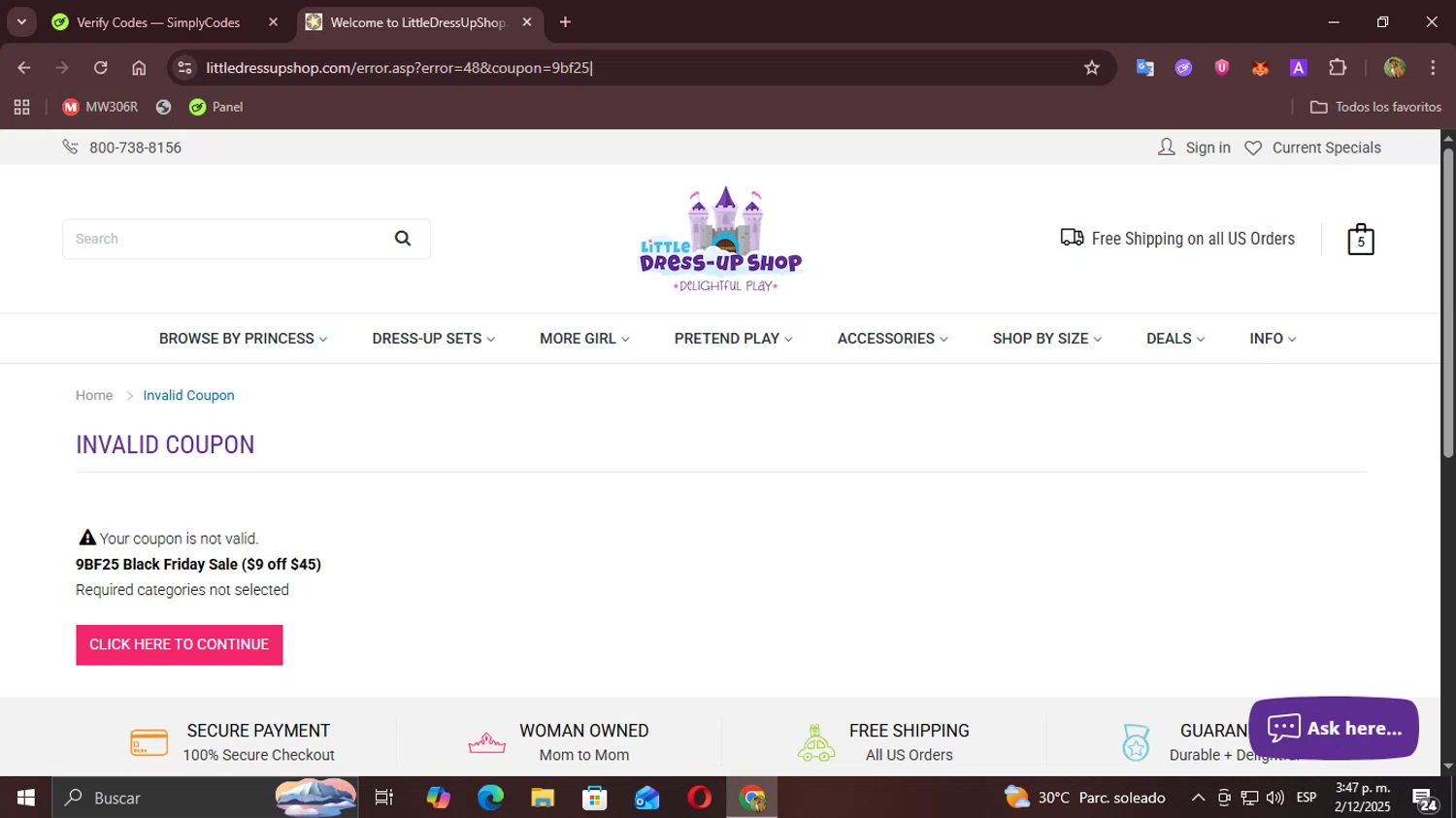This screenshot has width=1456, height=818.
Task: Click the Woman Owned crown icon
Action: coord(486,743)
